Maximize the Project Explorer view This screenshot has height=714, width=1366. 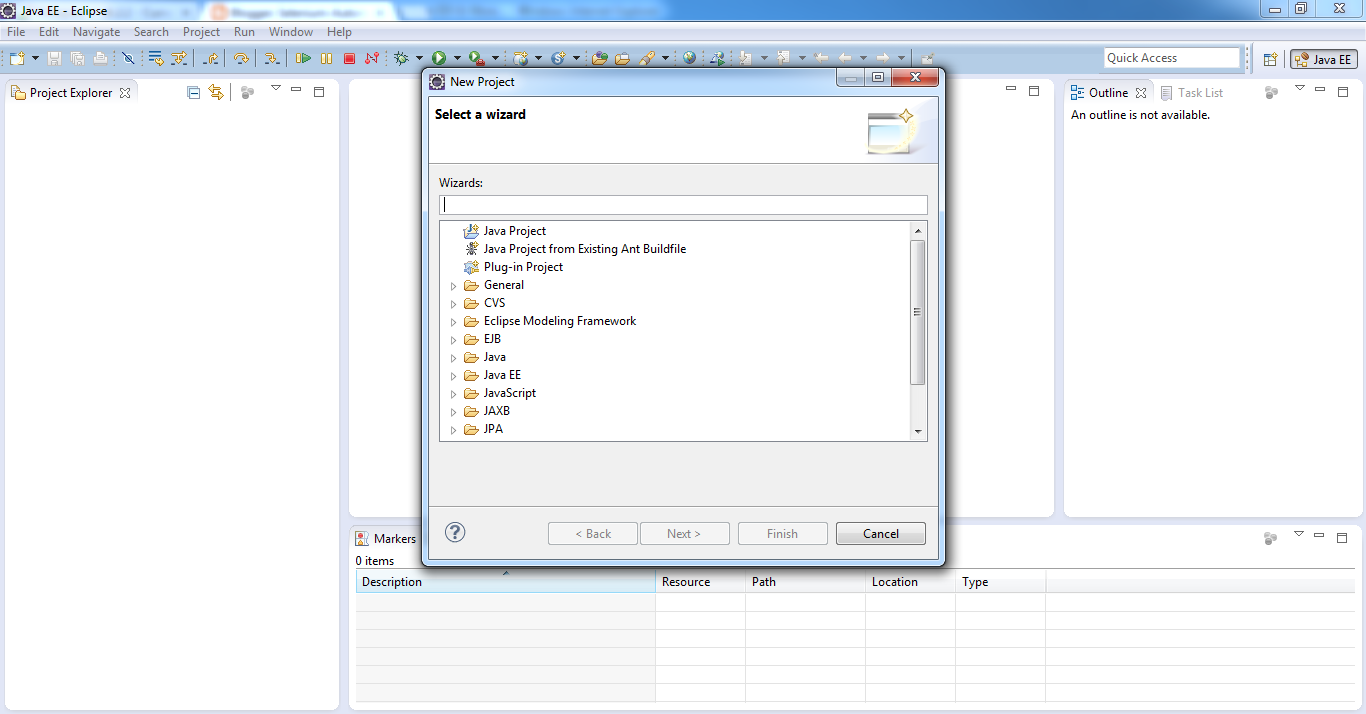(x=319, y=91)
